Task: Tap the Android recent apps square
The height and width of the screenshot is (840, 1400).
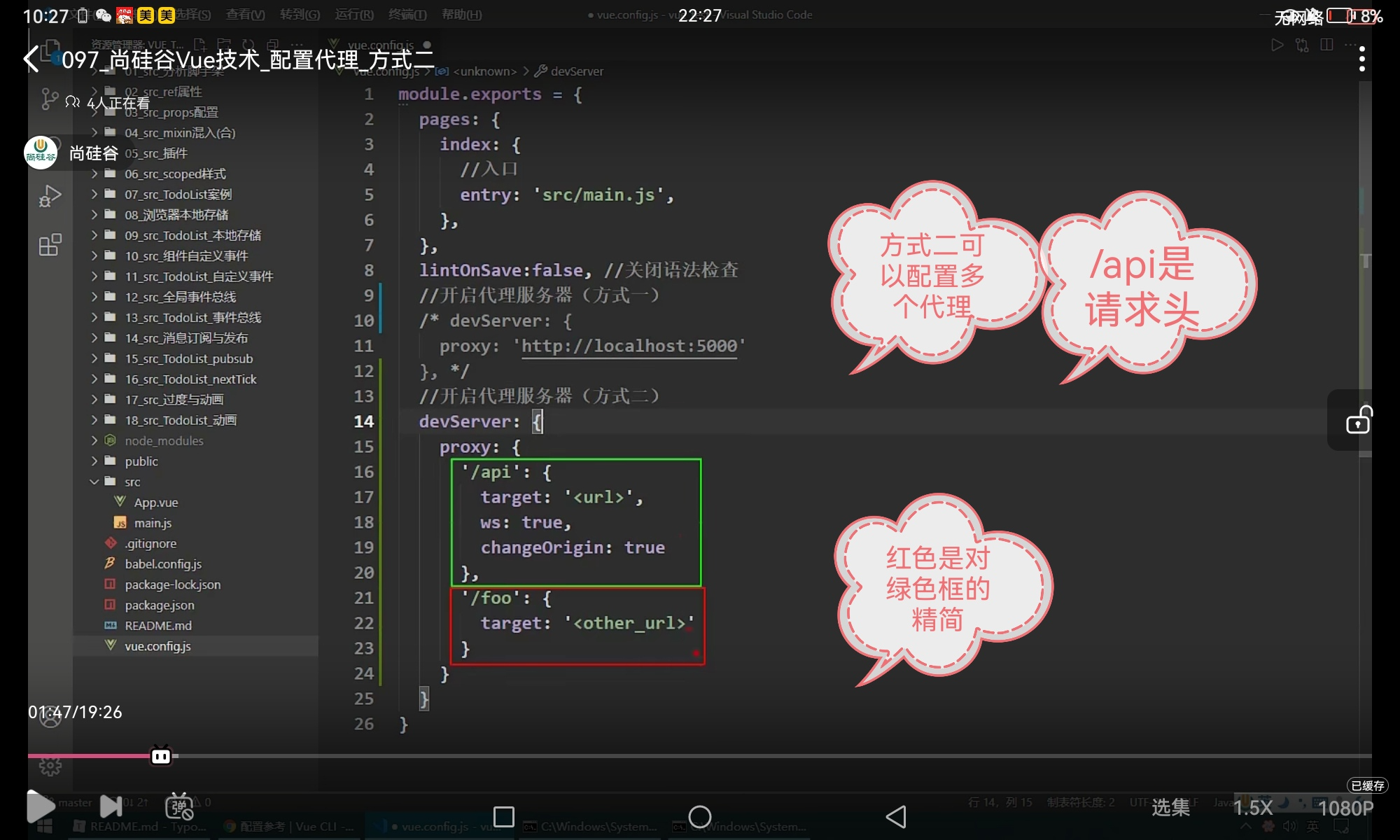Action: [503, 816]
